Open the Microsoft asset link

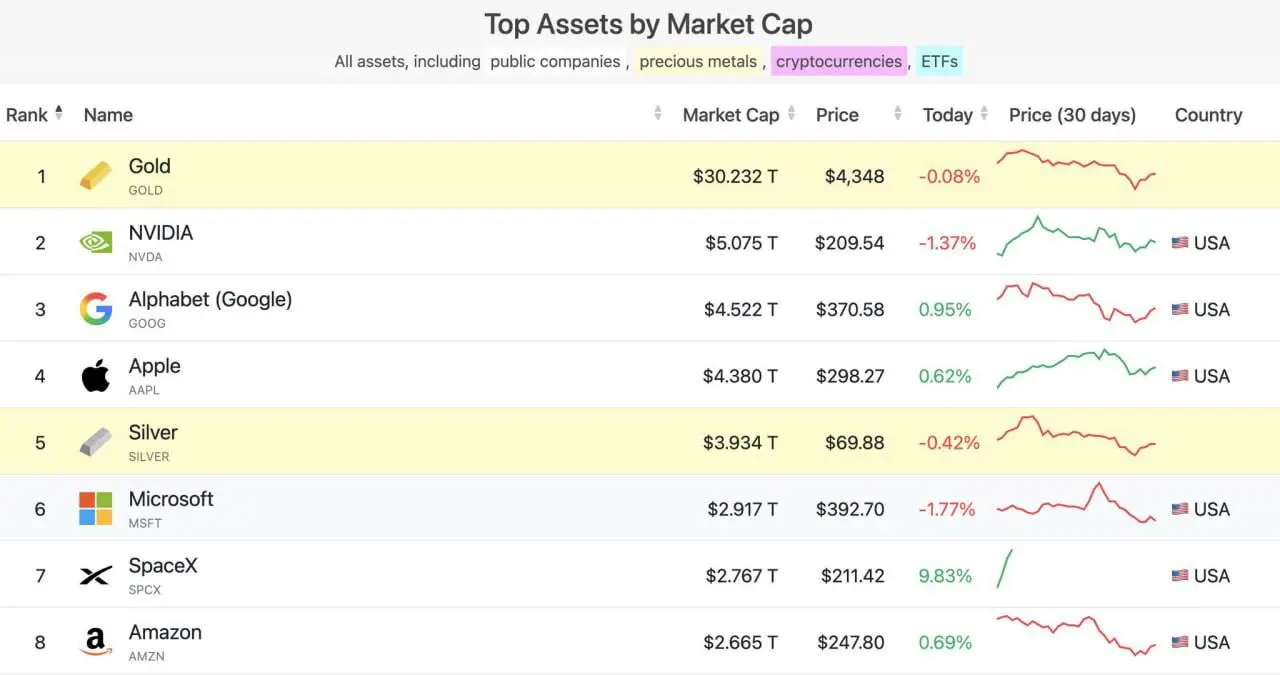[171, 499]
